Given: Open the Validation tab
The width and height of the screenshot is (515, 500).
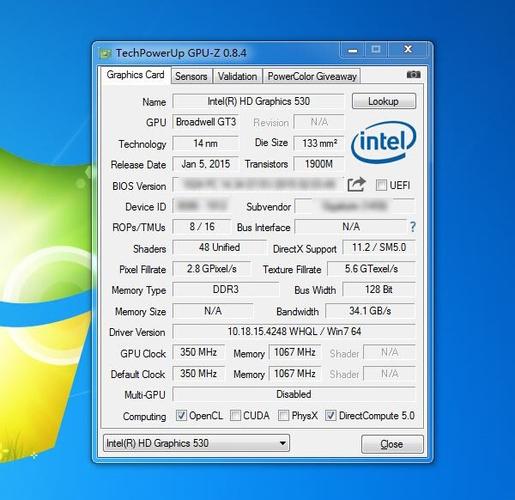Looking at the screenshot, I should (x=237, y=76).
